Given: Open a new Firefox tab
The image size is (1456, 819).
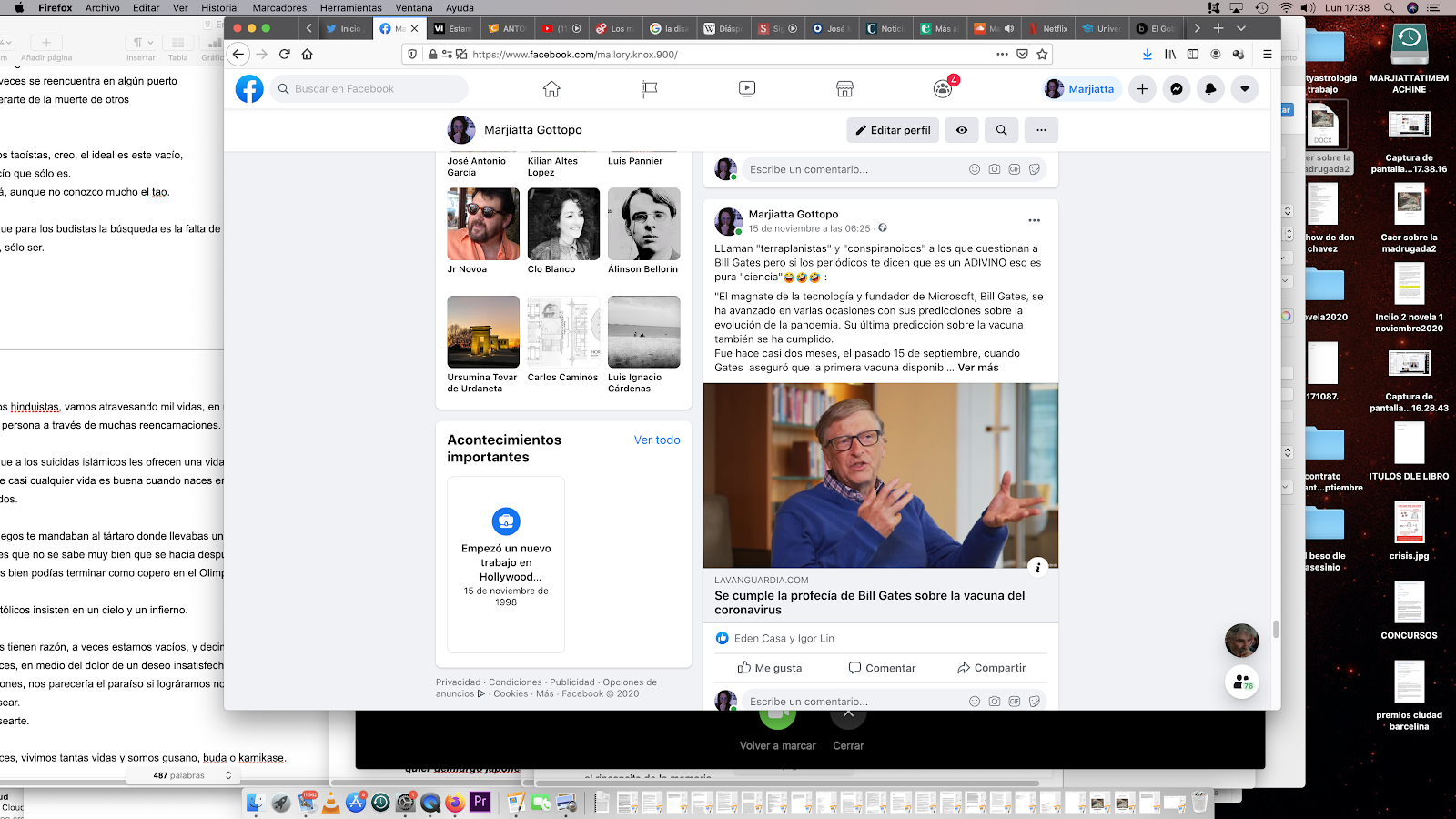Looking at the screenshot, I should coord(1218,28).
